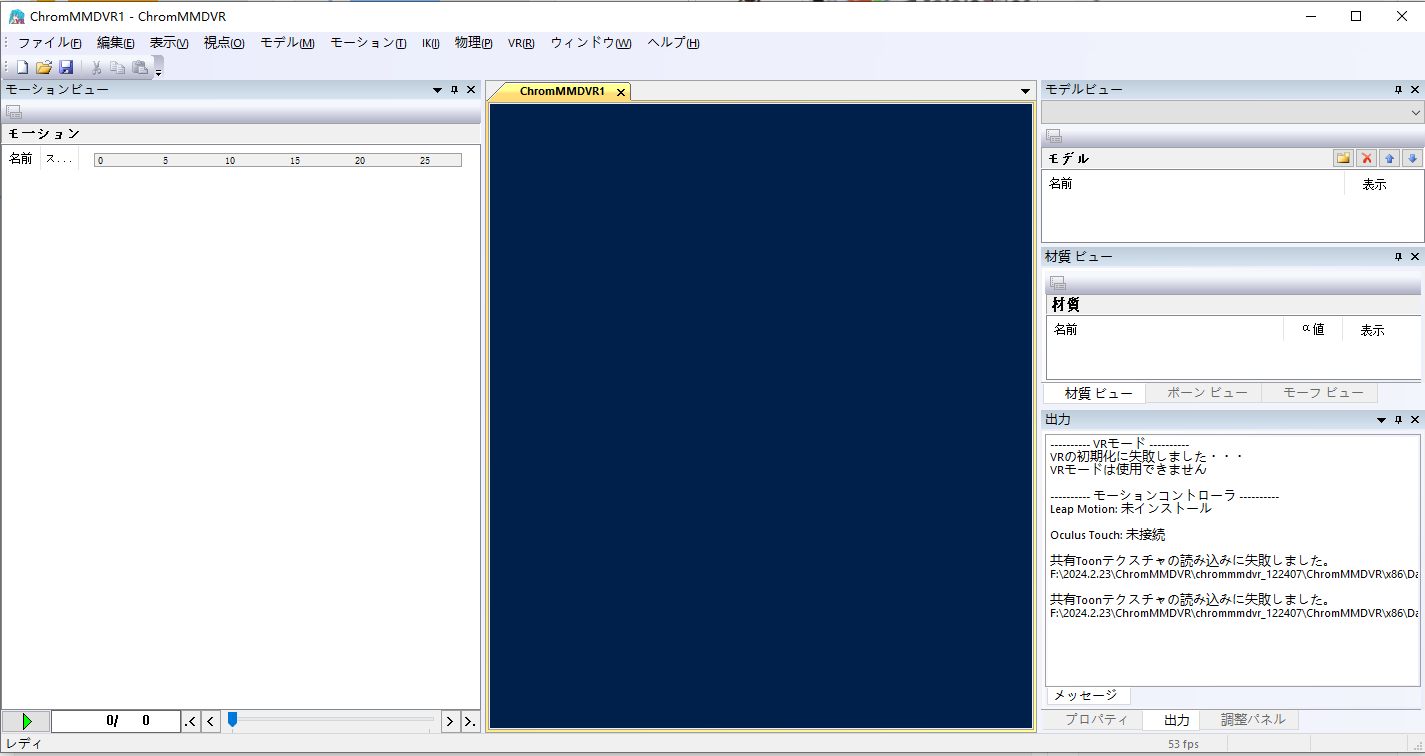Pin the モーションビュー panel
Image resolution: width=1425 pixels, height=756 pixels.
click(454, 90)
